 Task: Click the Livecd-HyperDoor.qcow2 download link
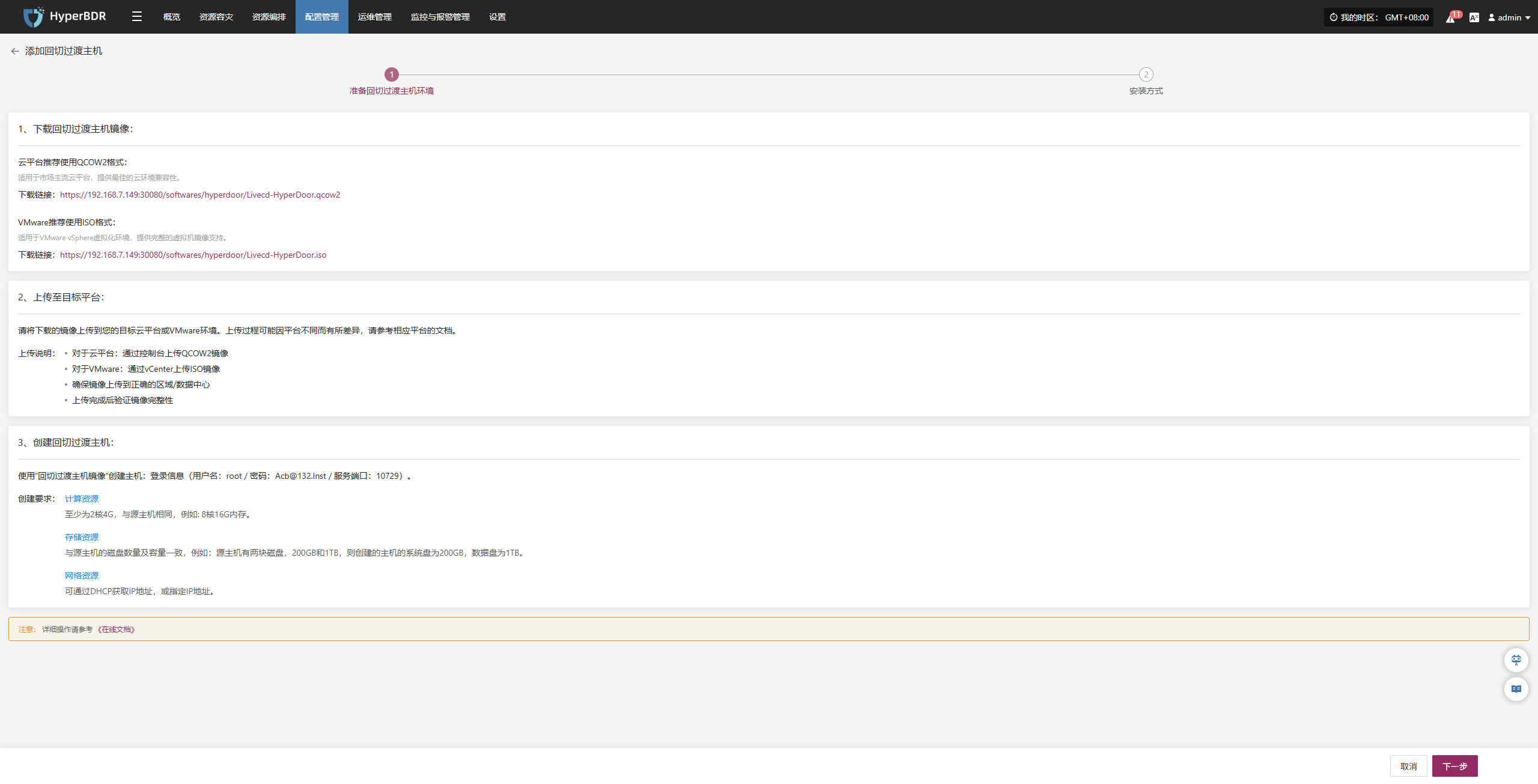(x=200, y=195)
